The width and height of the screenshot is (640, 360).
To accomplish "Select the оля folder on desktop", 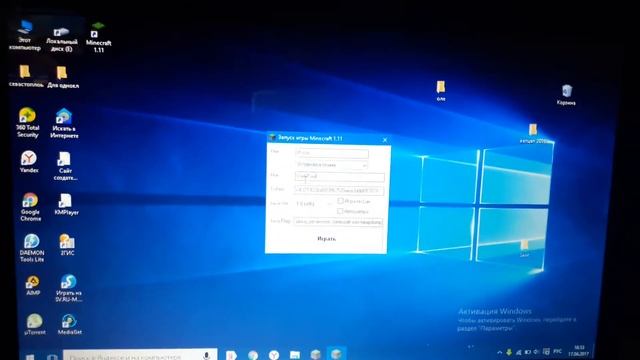I will (x=441, y=90).
